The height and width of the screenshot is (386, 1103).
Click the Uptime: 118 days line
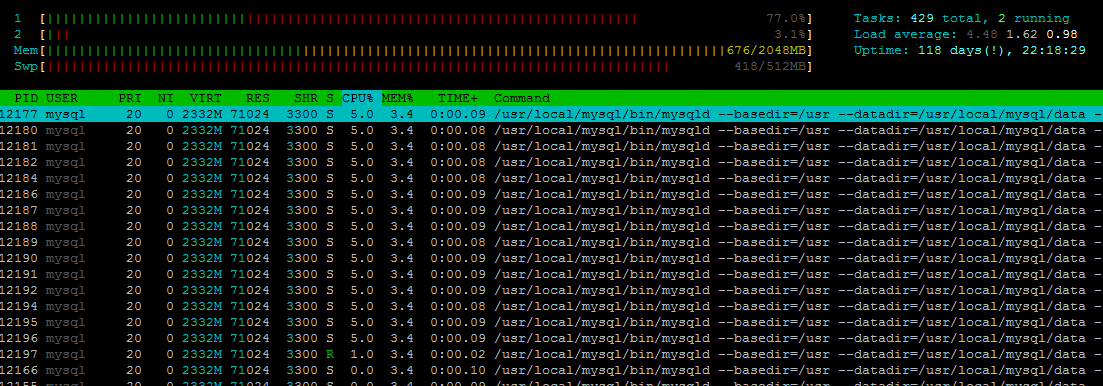[x=970, y=51]
